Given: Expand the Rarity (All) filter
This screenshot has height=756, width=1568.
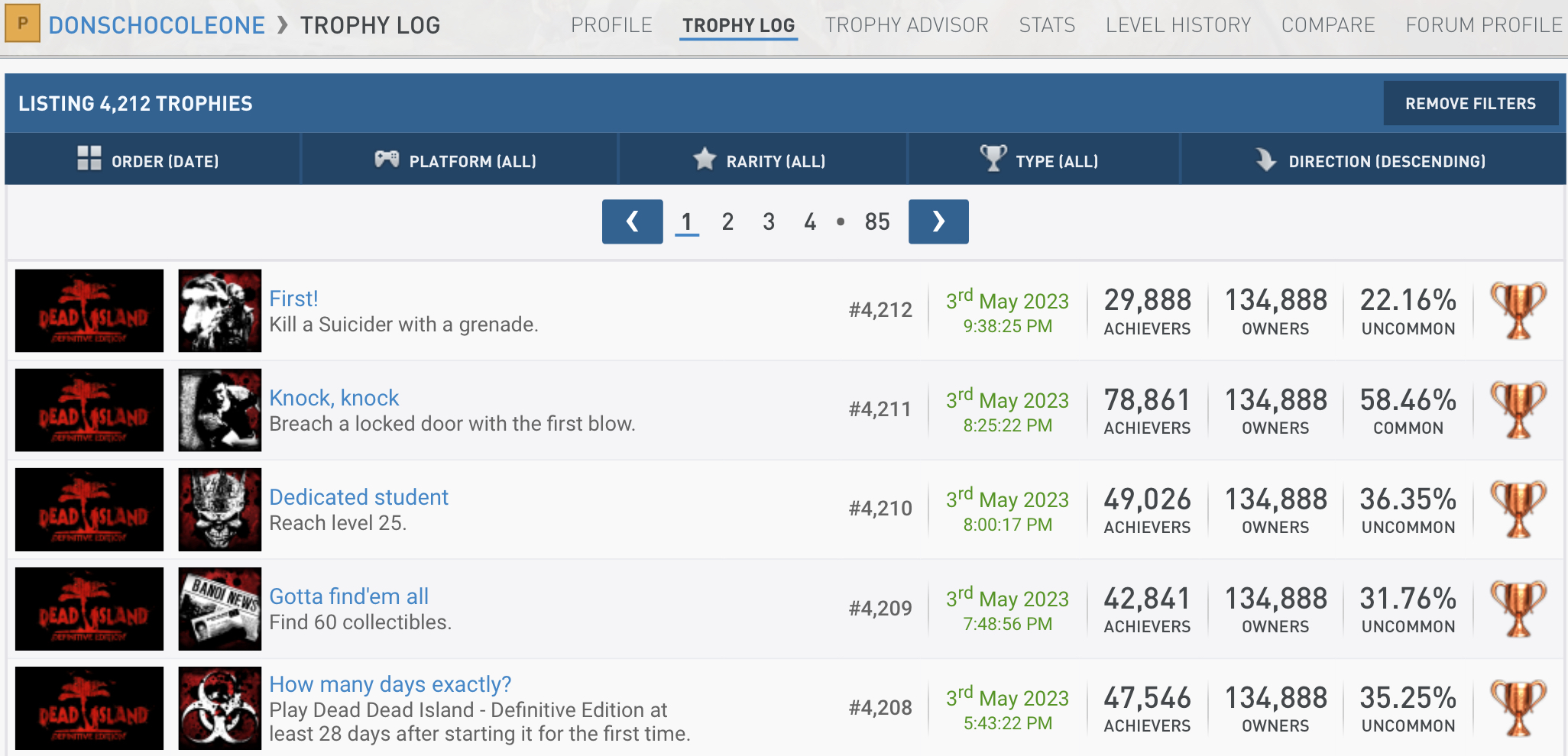Looking at the screenshot, I should 762,160.
